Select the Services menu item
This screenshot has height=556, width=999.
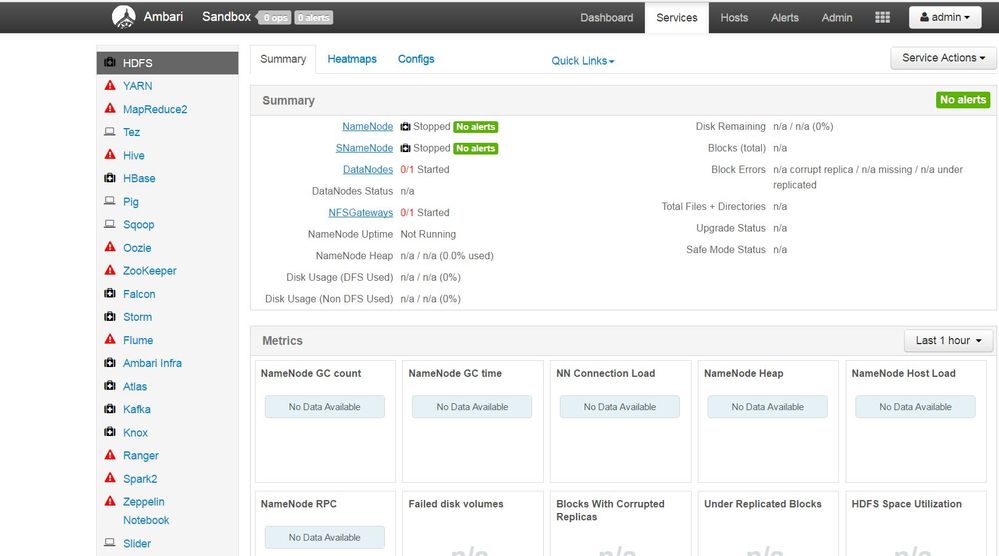coord(677,18)
